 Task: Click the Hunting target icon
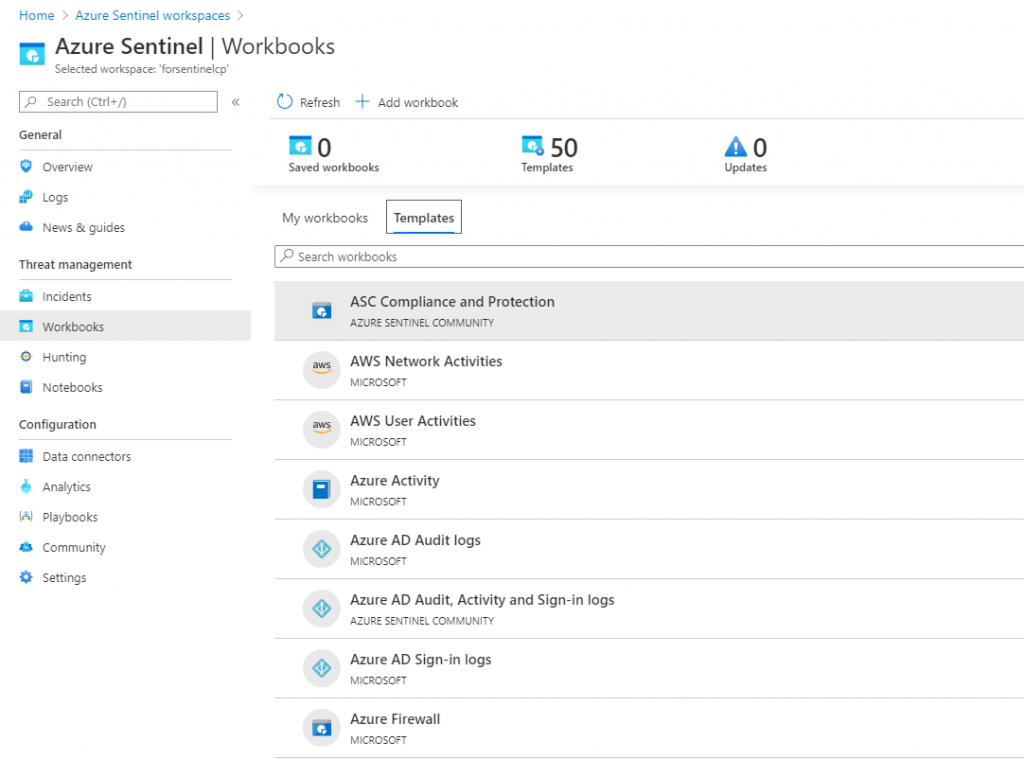pos(26,357)
